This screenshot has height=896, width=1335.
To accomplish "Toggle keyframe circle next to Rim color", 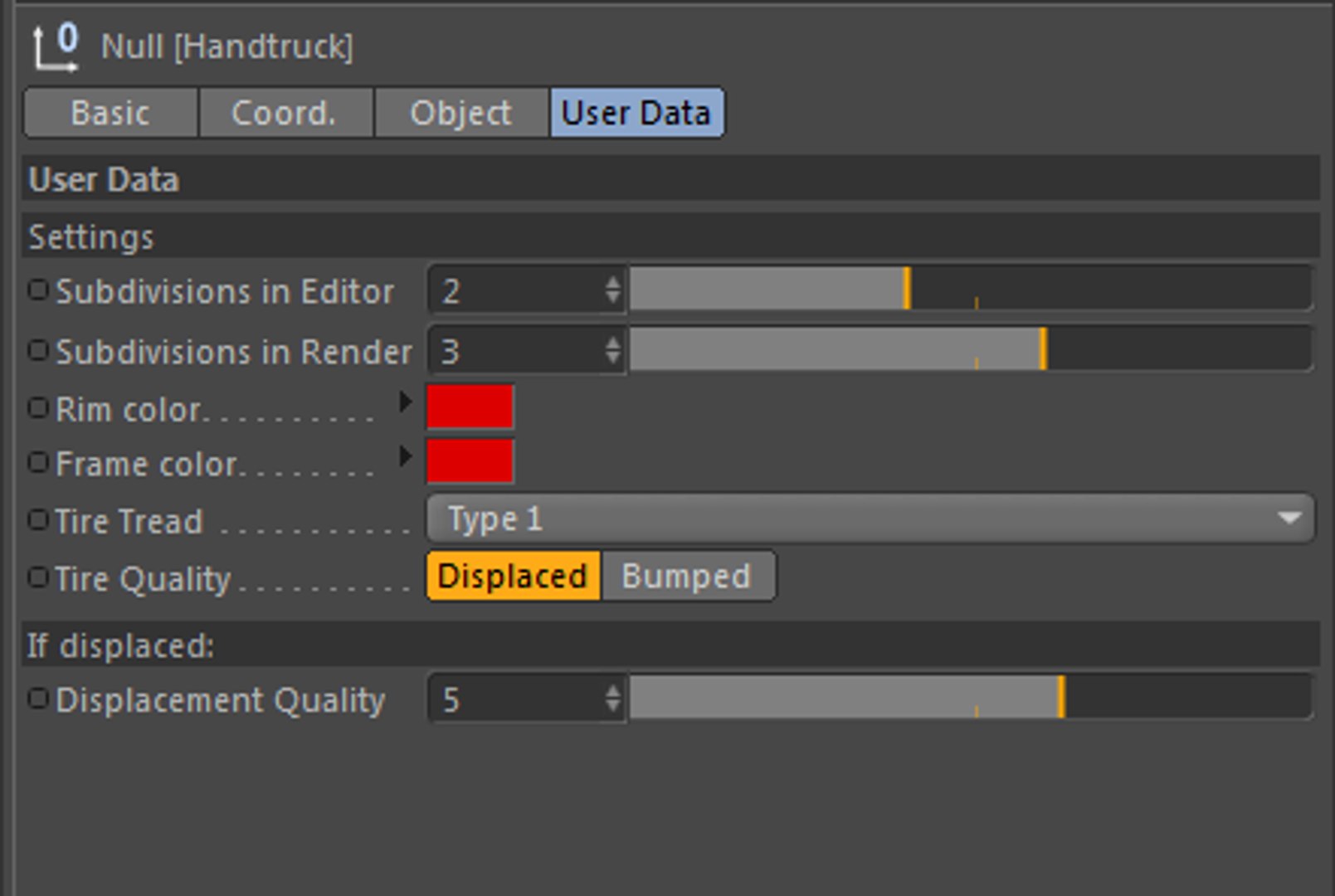I will click(38, 407).
